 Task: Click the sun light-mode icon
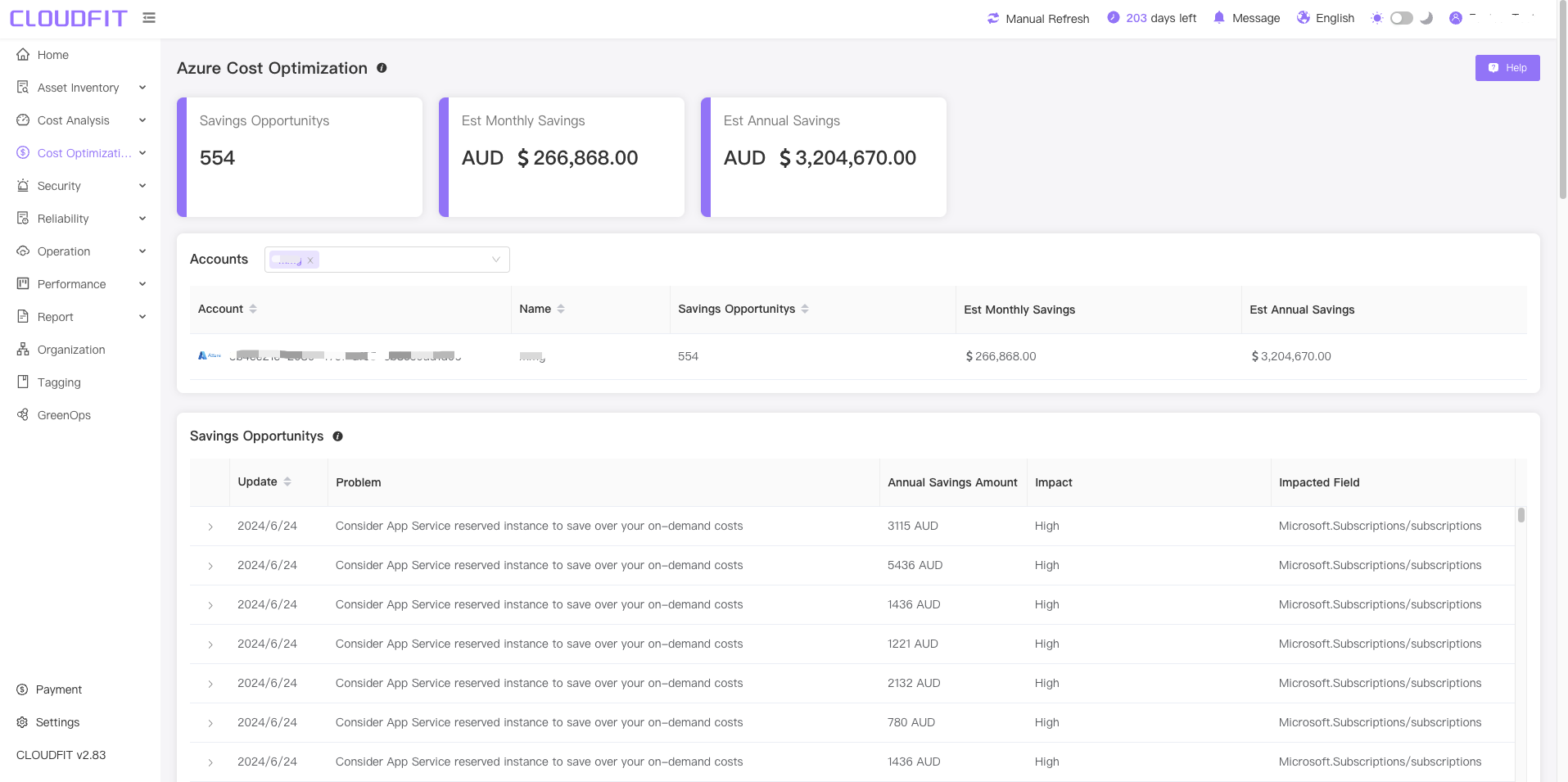[1377, 18]
